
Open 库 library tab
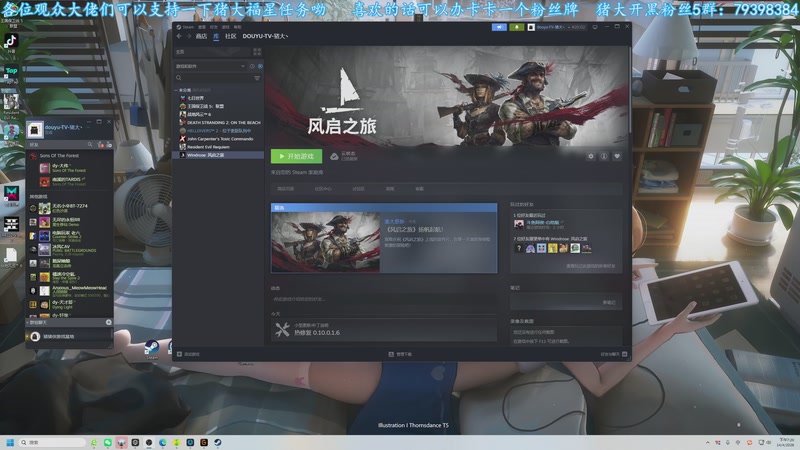[216, 36]
